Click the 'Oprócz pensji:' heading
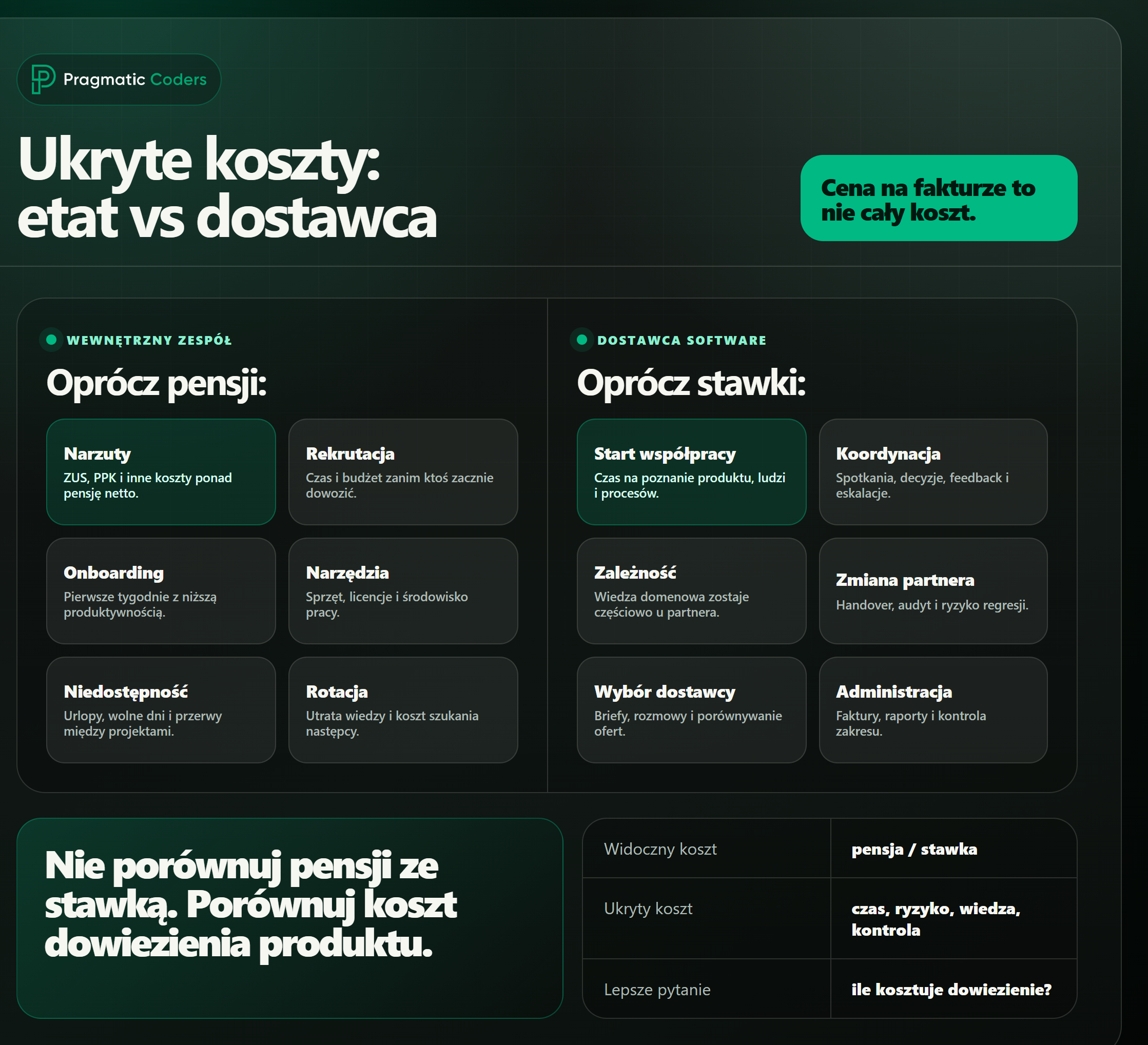This screenshot has height=1045, width=1148. pyautogui.click(x=157, y=383)
